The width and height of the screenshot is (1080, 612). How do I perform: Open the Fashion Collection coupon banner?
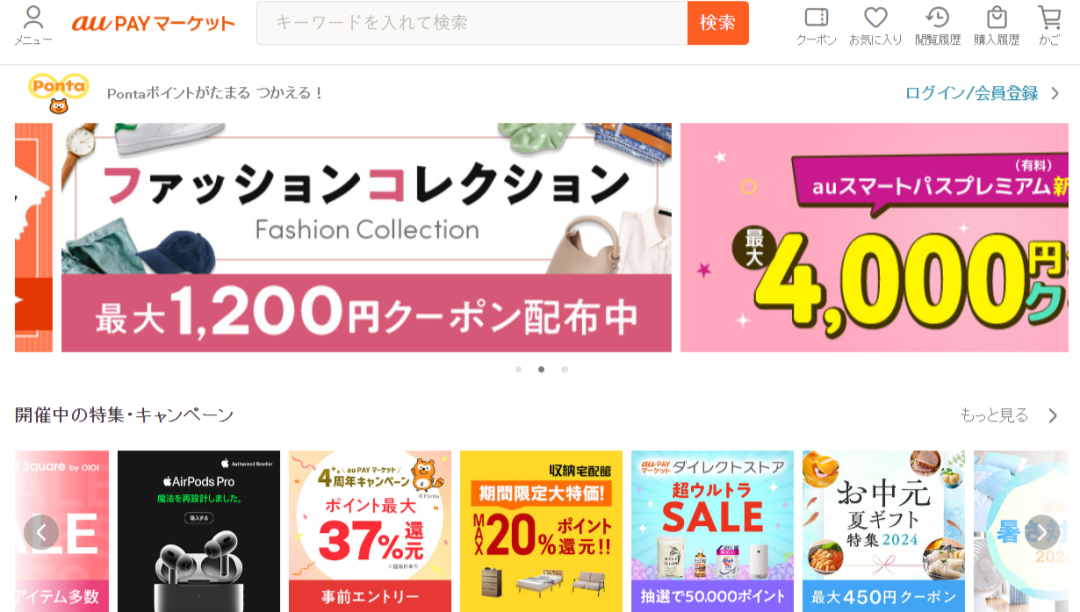tap(366, 238)
